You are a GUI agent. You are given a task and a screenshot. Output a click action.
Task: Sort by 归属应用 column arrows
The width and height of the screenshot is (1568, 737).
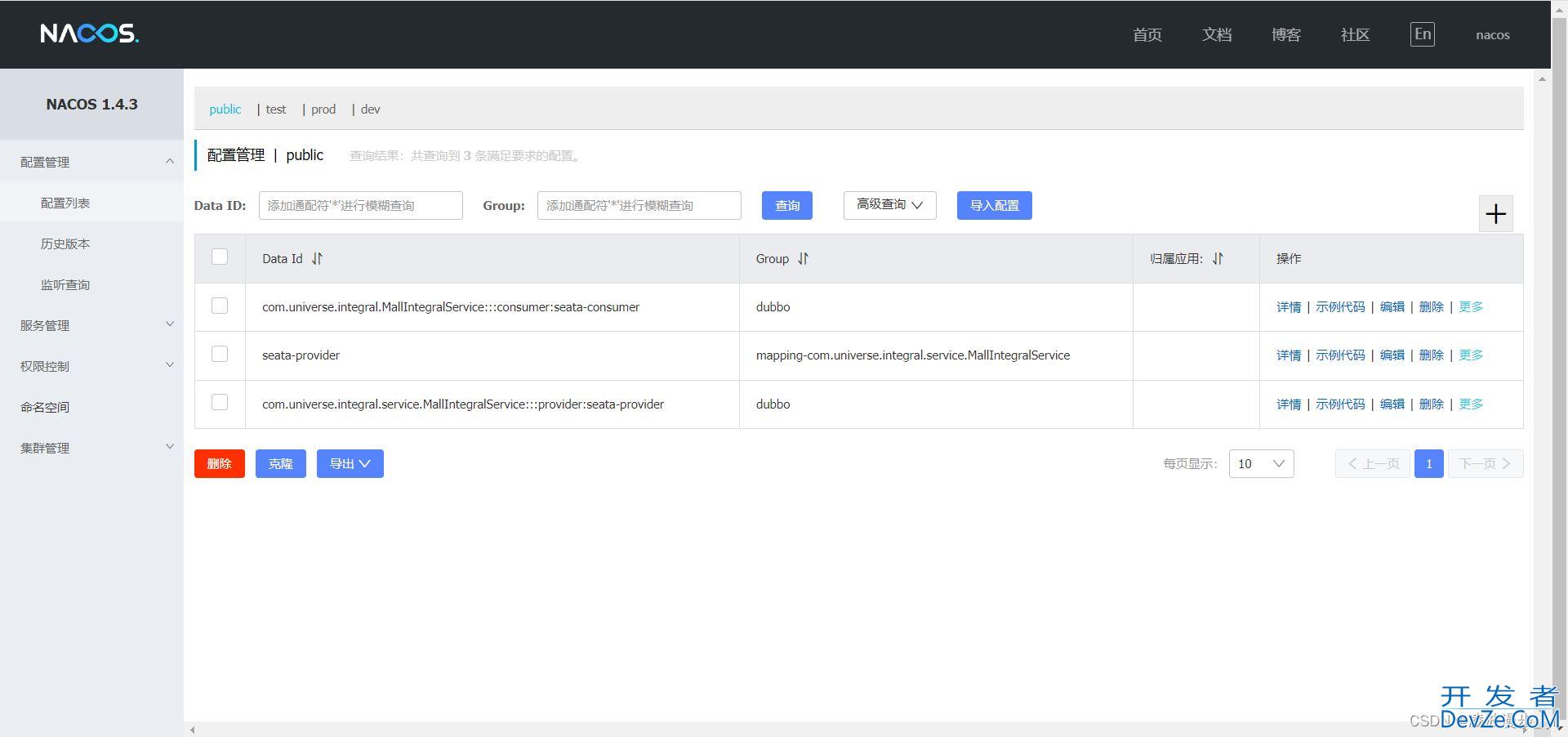point(1218,258)
